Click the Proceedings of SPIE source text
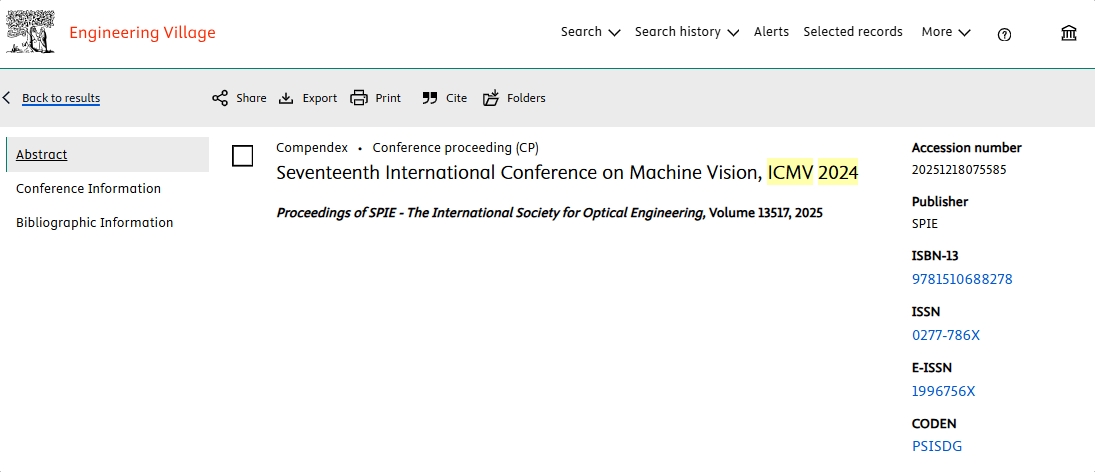This screenshot has height=472, width=1095. (x=550, y=213)
